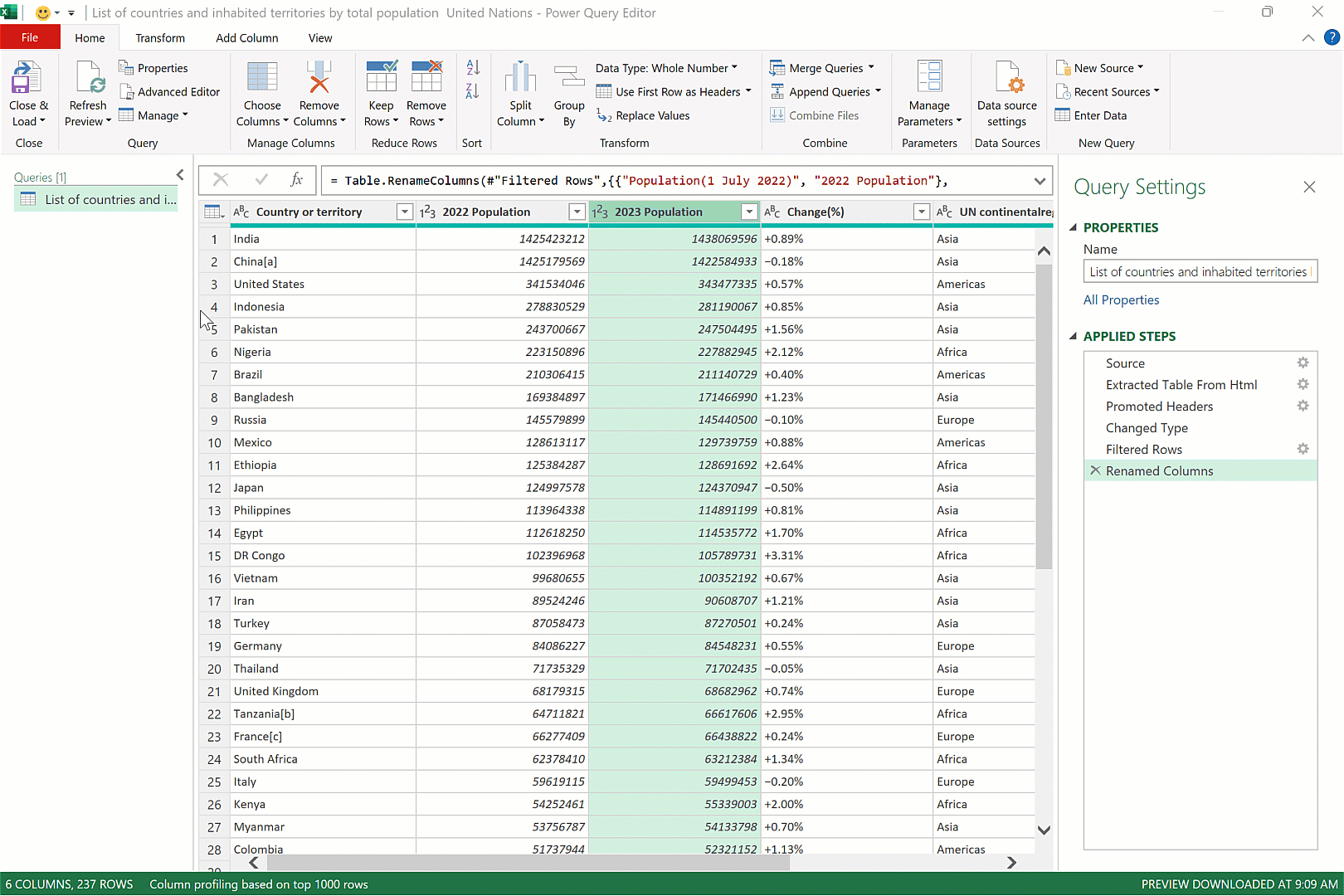Click the query Name input field

coord(1199,272)
